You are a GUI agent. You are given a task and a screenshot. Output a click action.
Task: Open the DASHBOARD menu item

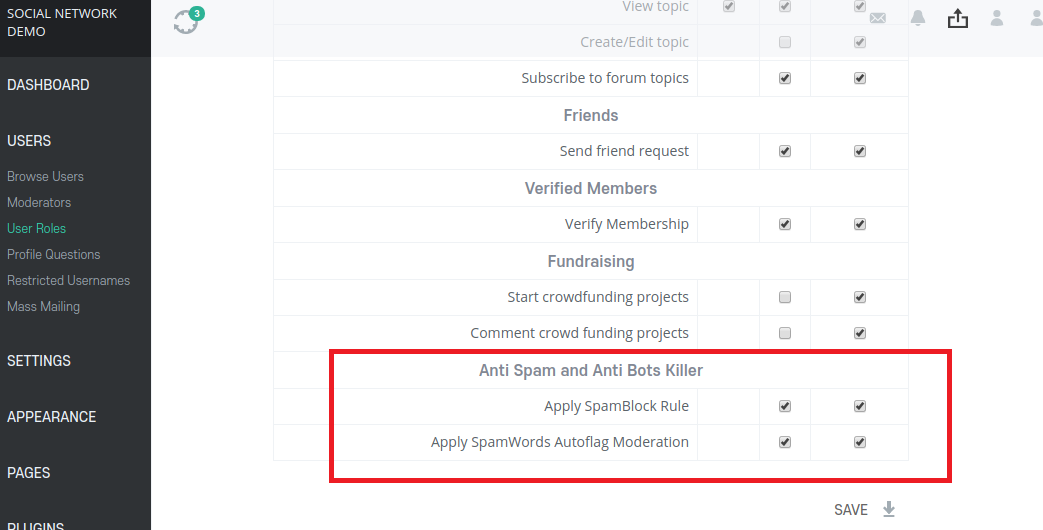48,85
